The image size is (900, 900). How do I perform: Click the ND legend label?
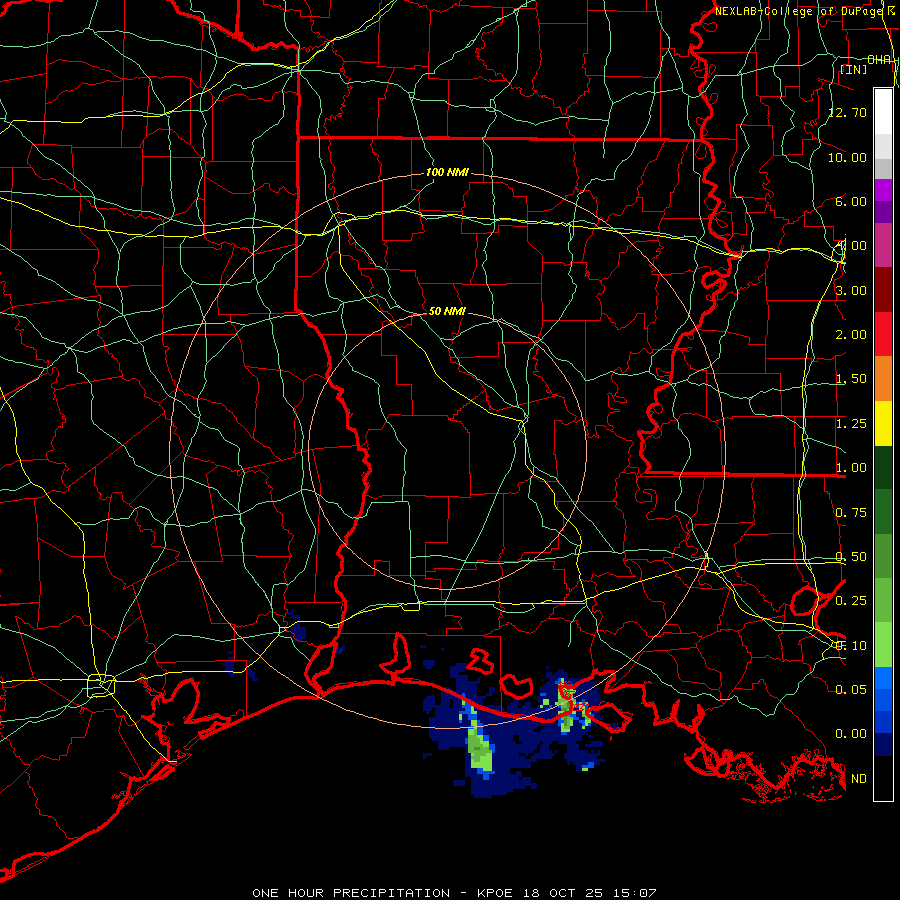pos(859,779)
